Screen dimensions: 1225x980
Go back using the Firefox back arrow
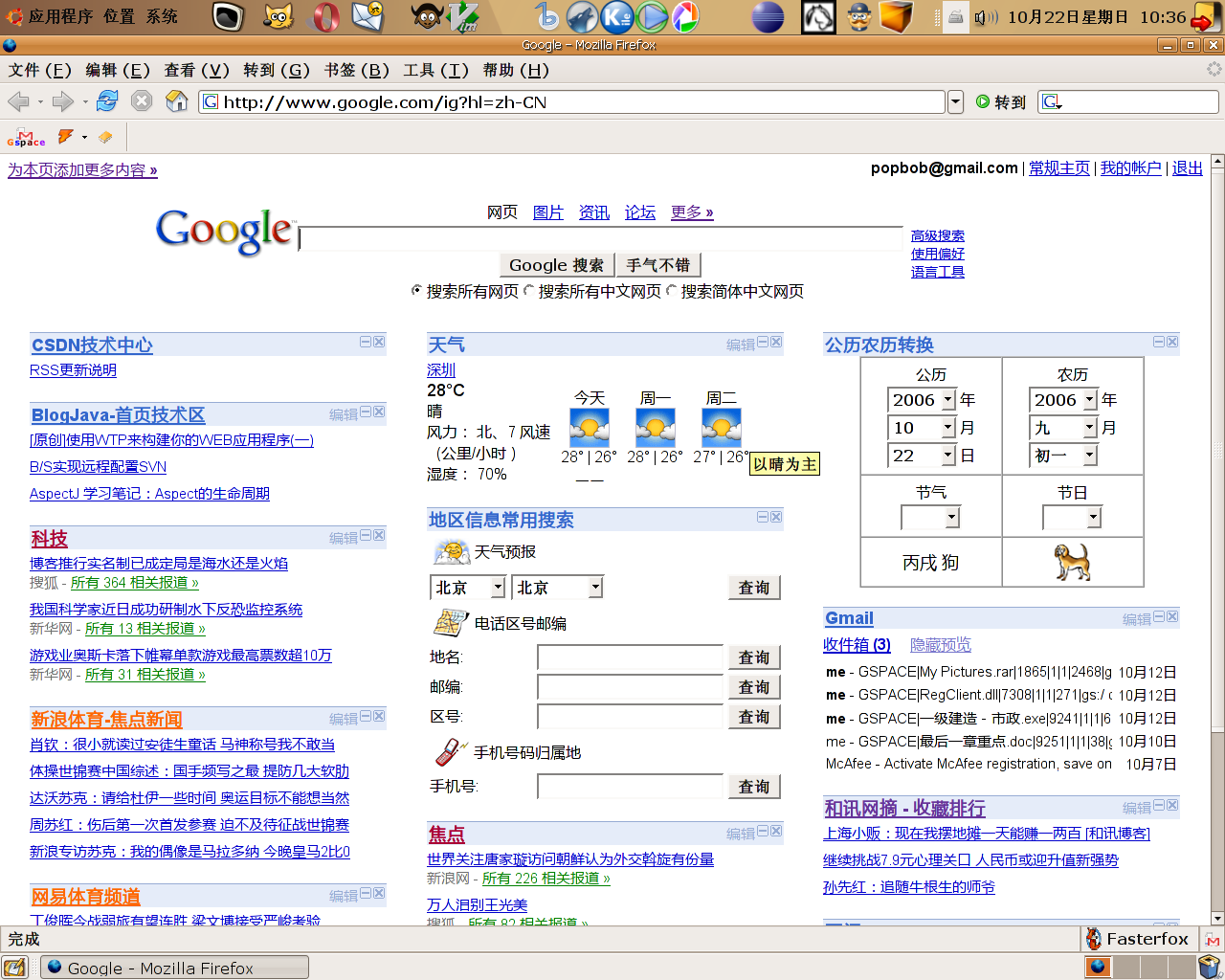18,101
